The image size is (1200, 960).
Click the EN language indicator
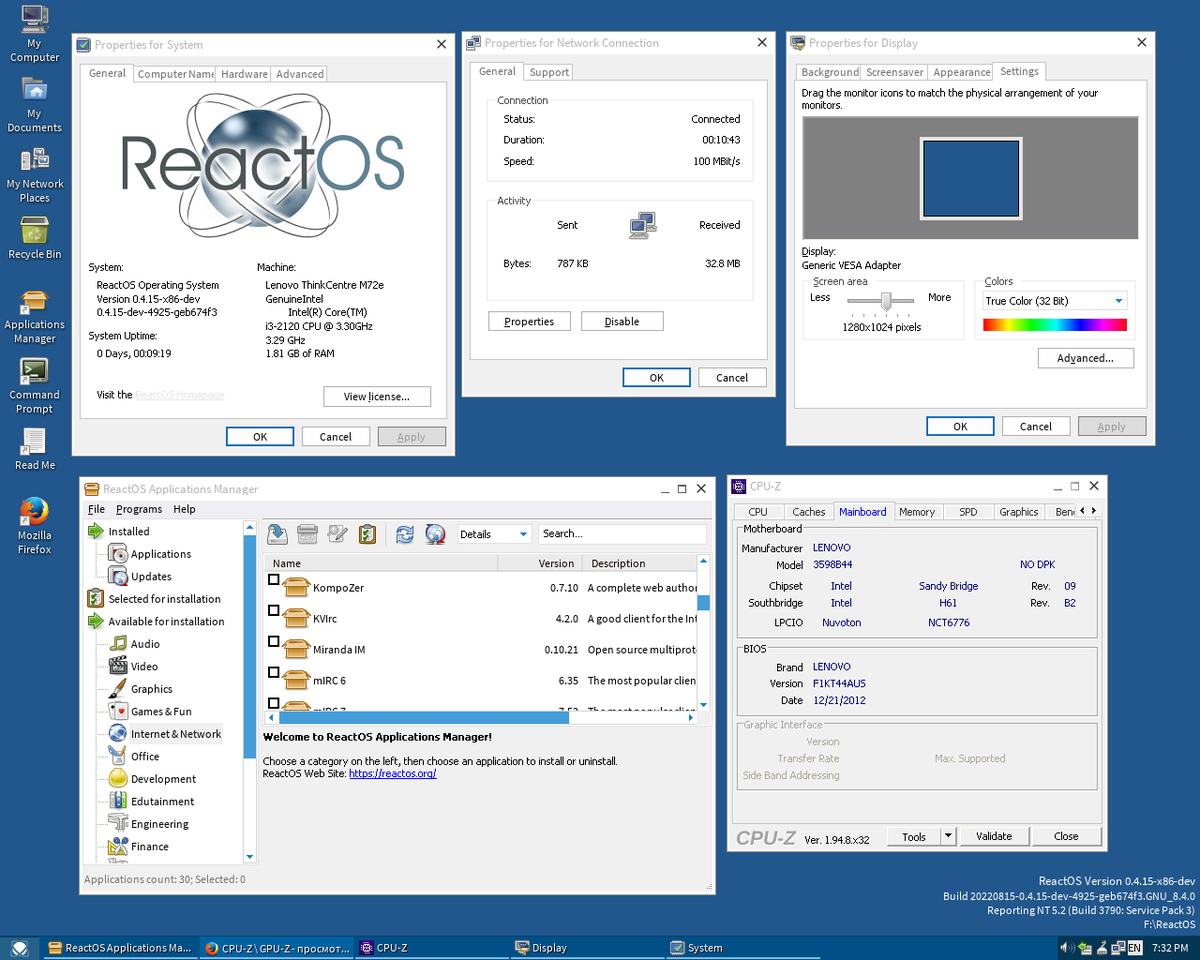coord(1134,947)
